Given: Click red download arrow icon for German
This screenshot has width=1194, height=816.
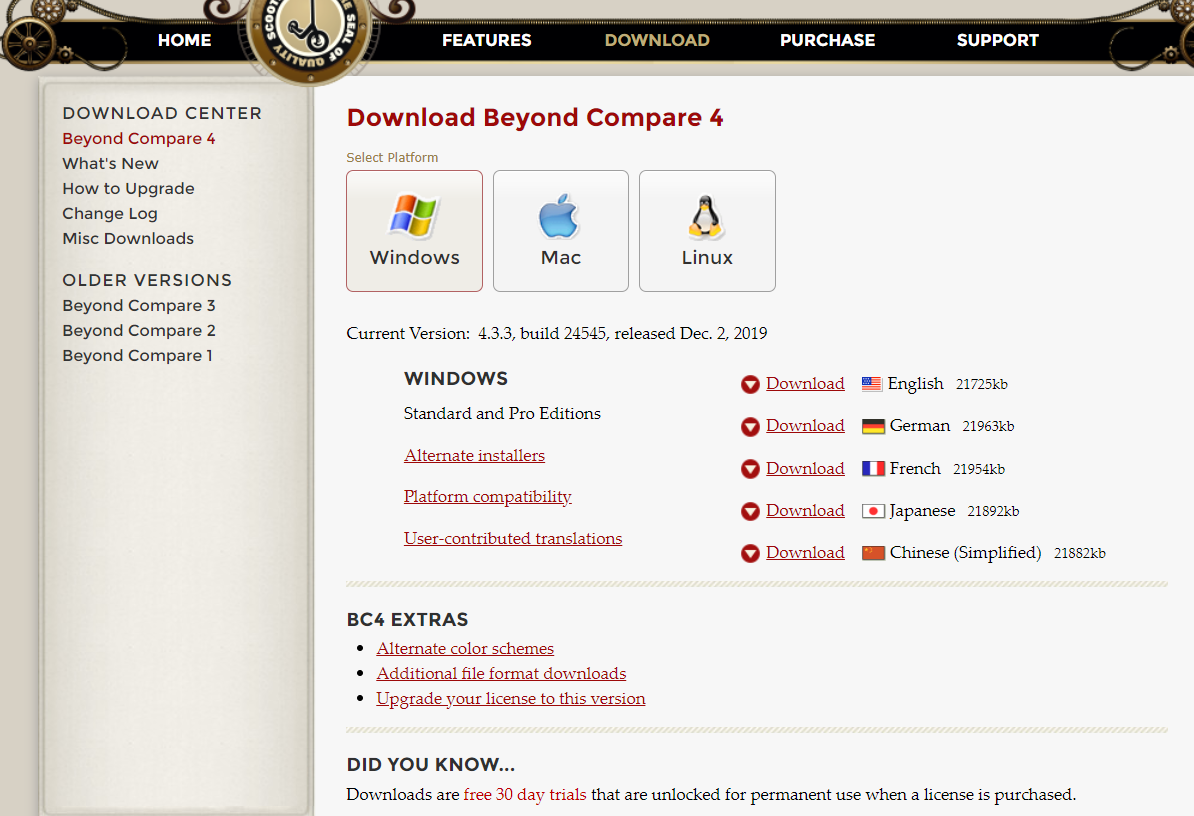Looking at the screenshot, I should pos(750,426).
